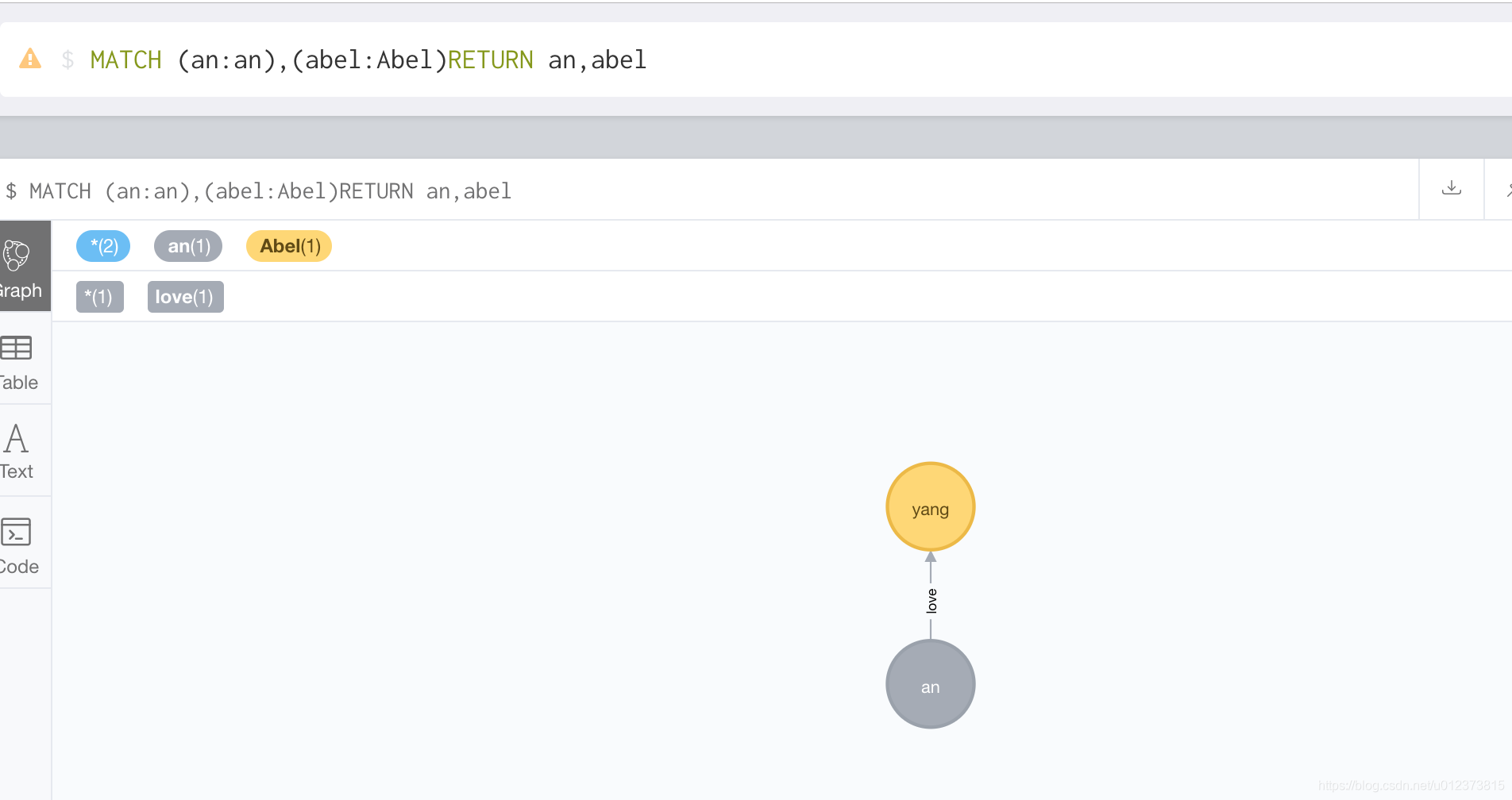Click into the Cypher query editor field
This screenshot has height=800, width=1512.
pos(756,60)
